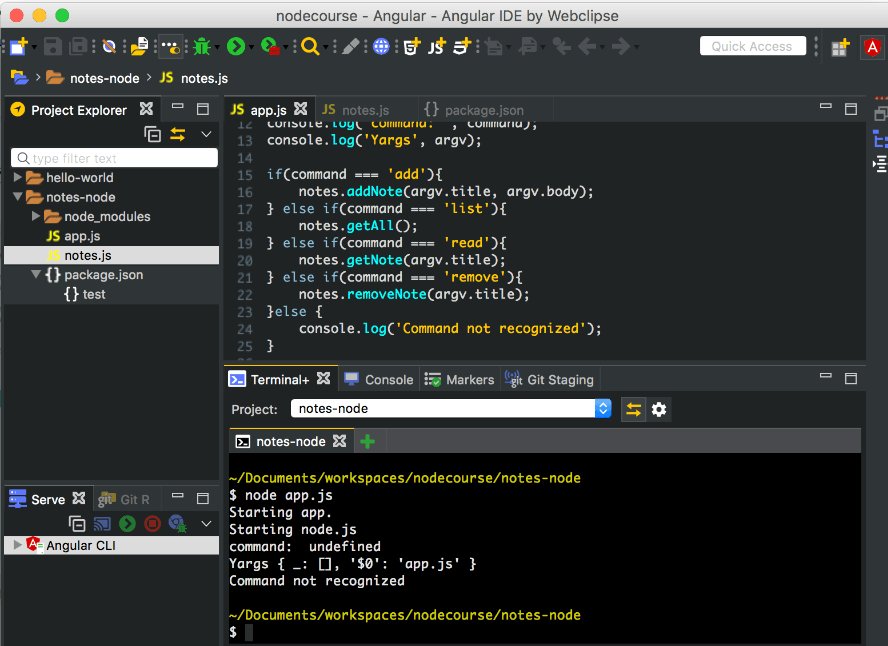
Task: Click the new JS file icon
Action: coord(436,46)
